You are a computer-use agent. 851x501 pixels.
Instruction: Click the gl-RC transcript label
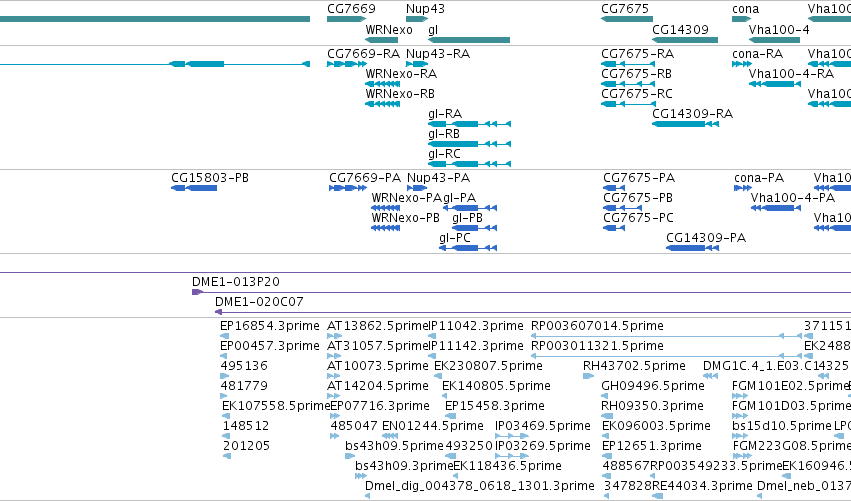444,154
